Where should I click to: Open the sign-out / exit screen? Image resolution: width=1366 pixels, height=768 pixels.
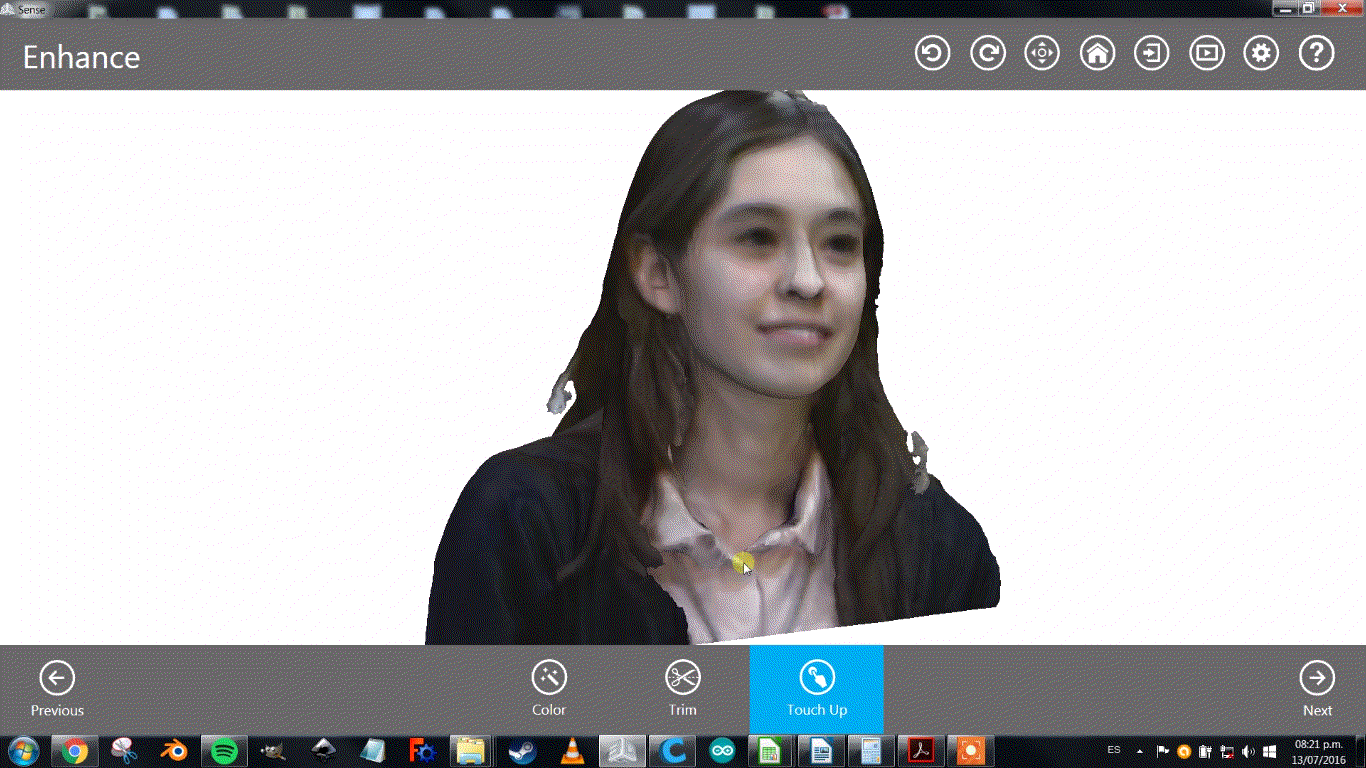[x=1151, y=52]
